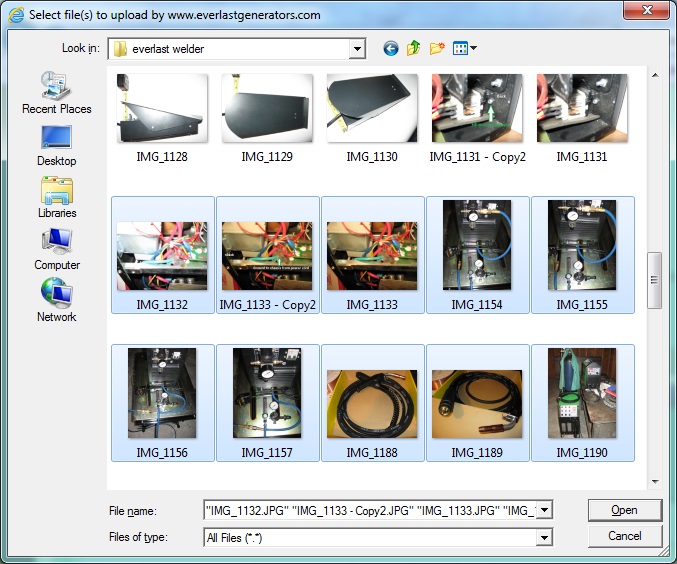Open the Files of type dropdown

[x=544, y=538]
